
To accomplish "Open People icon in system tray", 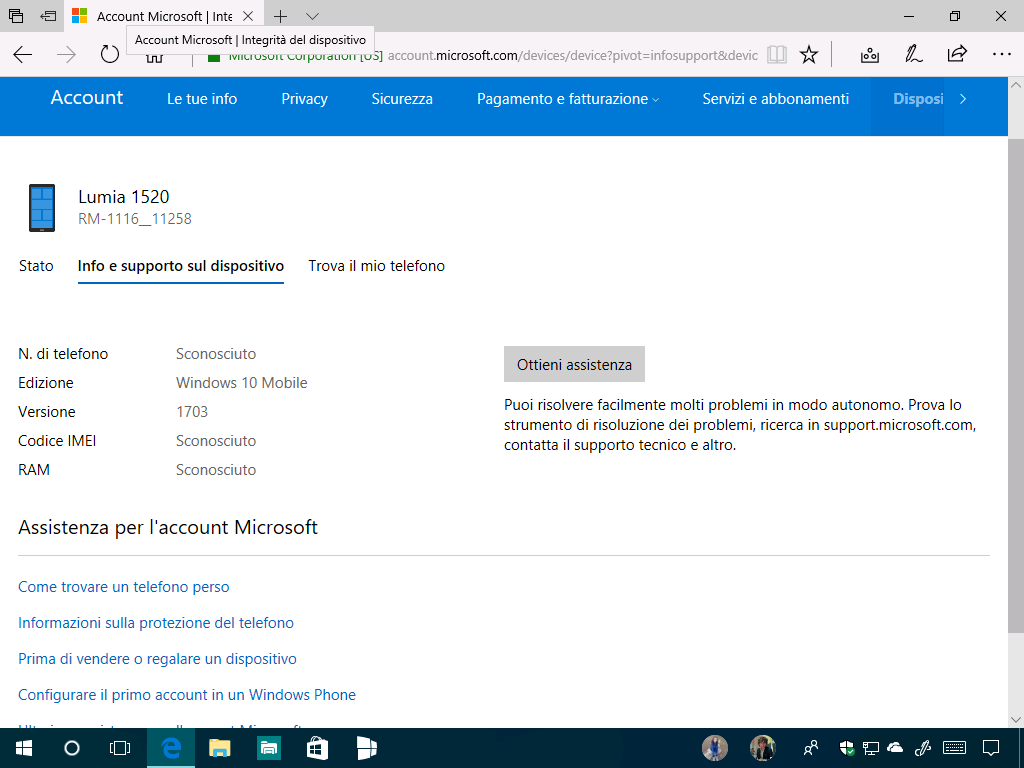I will [x=811, y=748].
